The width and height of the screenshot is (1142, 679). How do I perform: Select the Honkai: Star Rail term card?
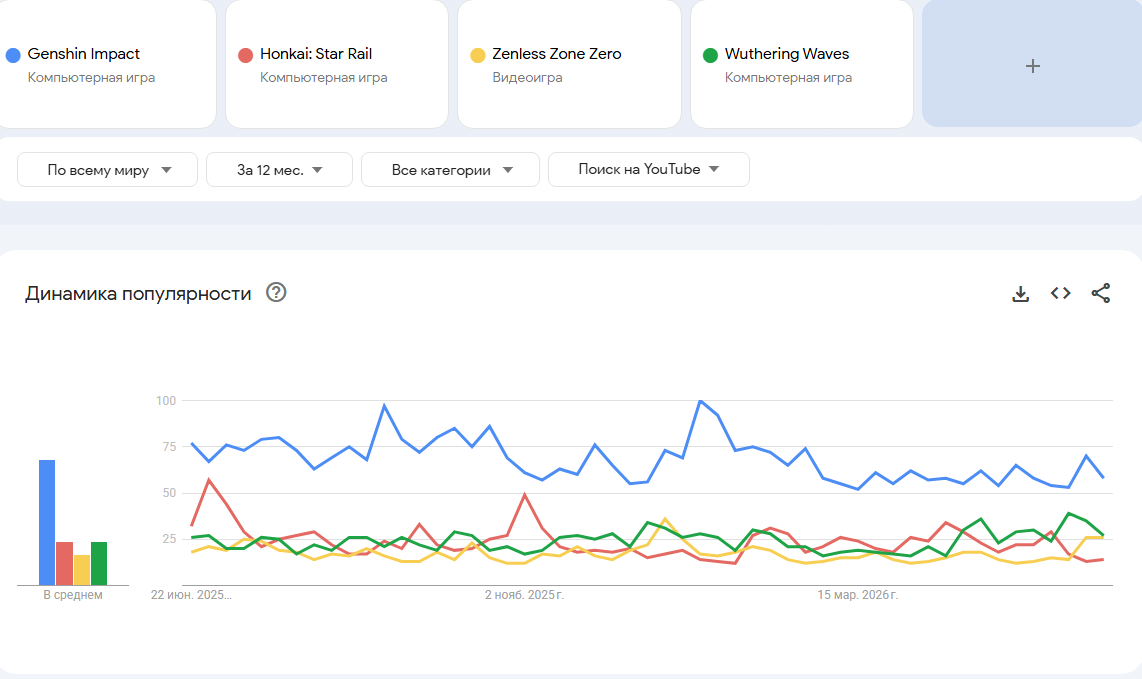(x=336, y=64)
